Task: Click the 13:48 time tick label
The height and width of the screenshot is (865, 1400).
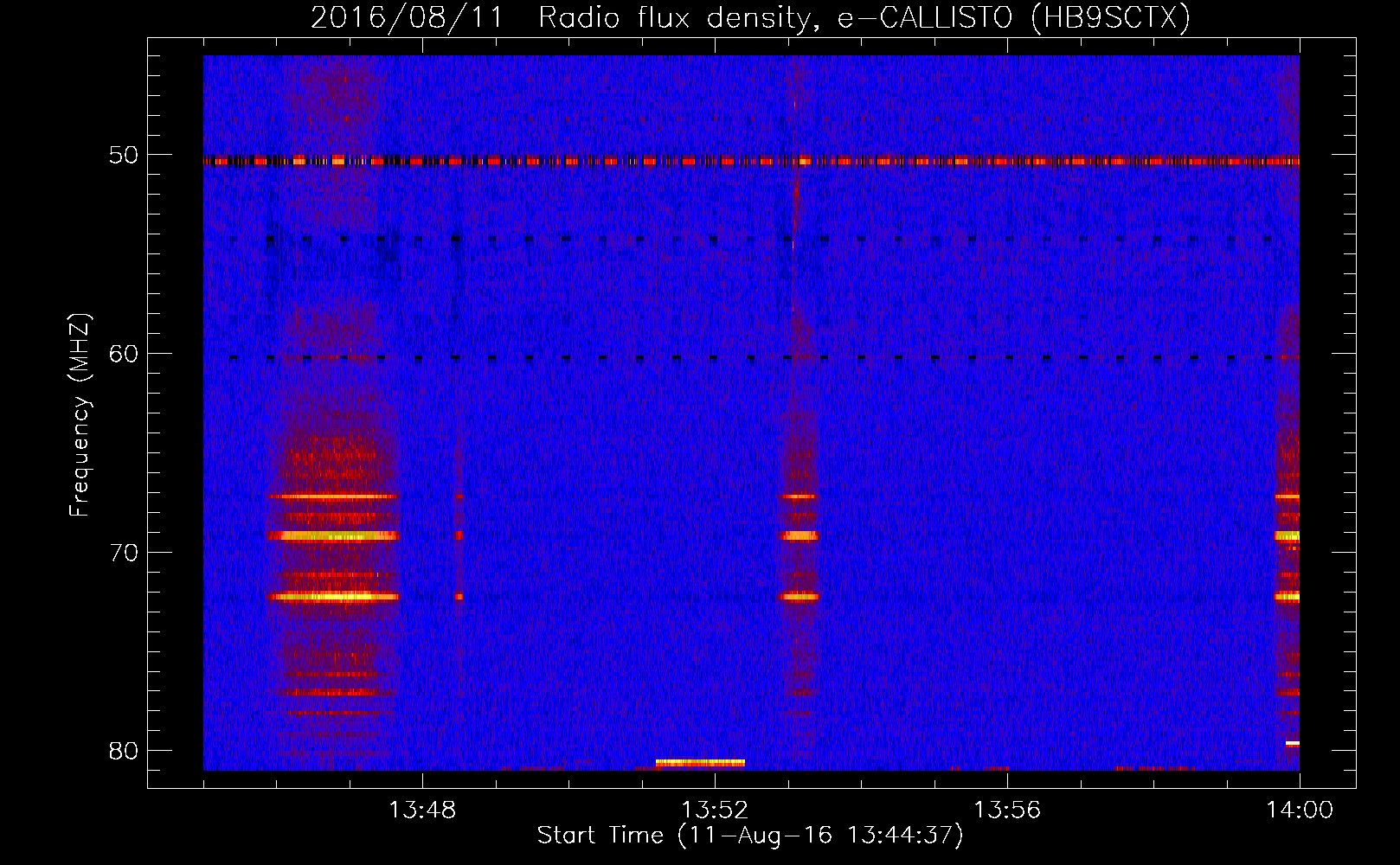Action: click(x=422, y=811)
